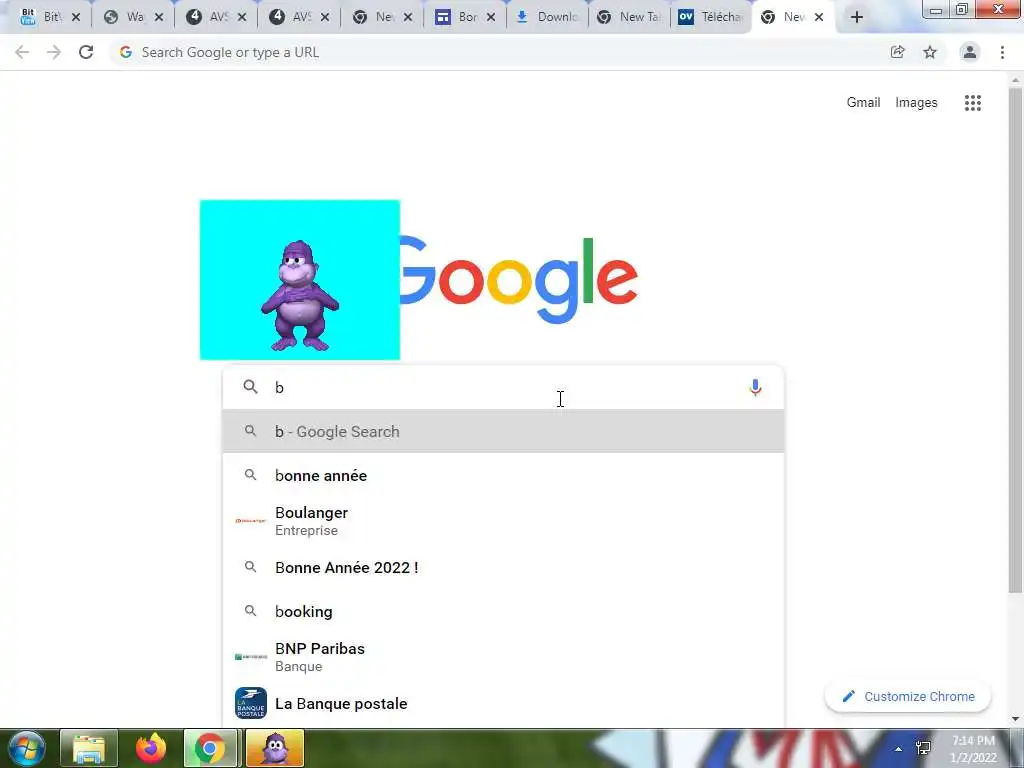Launch Firefox from the taskbar
The width and height of the screenshot is (1024, 768).
tap(151, 748)
